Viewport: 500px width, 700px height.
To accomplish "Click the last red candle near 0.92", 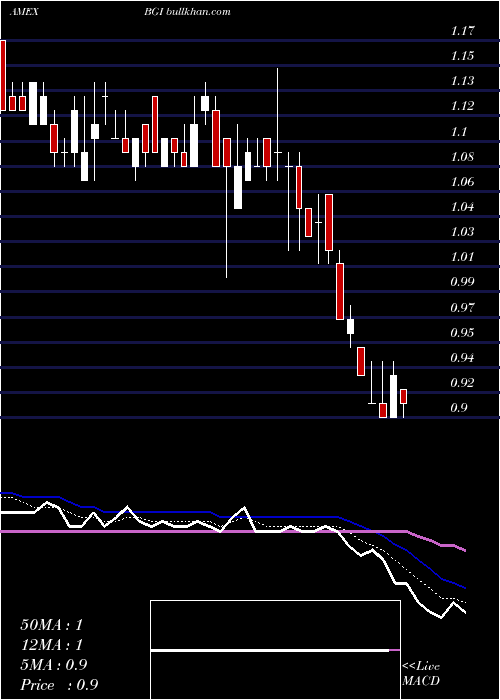I will [x=404, y=396].
